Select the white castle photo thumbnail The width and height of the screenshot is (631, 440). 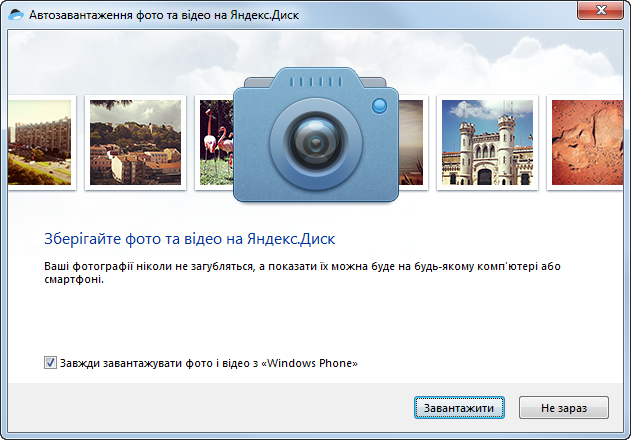[487, 143]
